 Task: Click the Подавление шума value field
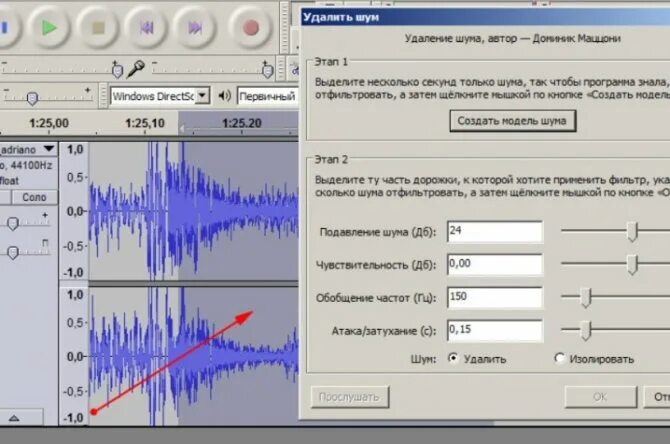[495, 231]
